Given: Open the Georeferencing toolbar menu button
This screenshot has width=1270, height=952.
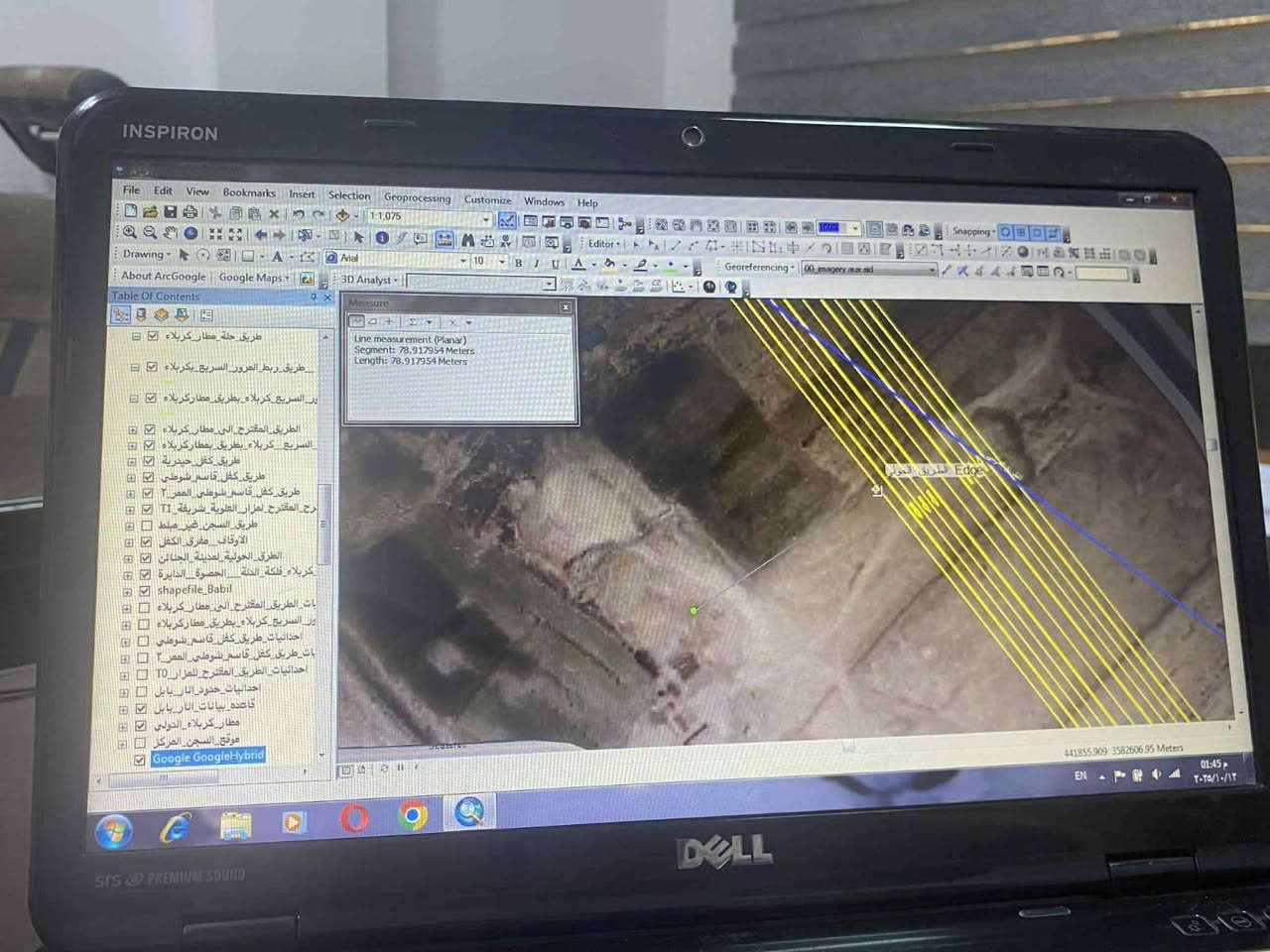Looking at the screenshot, I should tap(759, 268).
